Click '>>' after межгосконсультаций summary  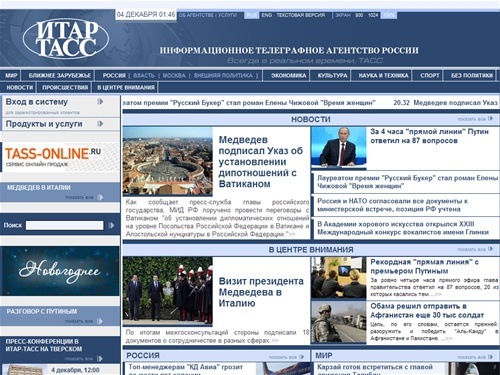pyautogui.click(x=275, y=341)
